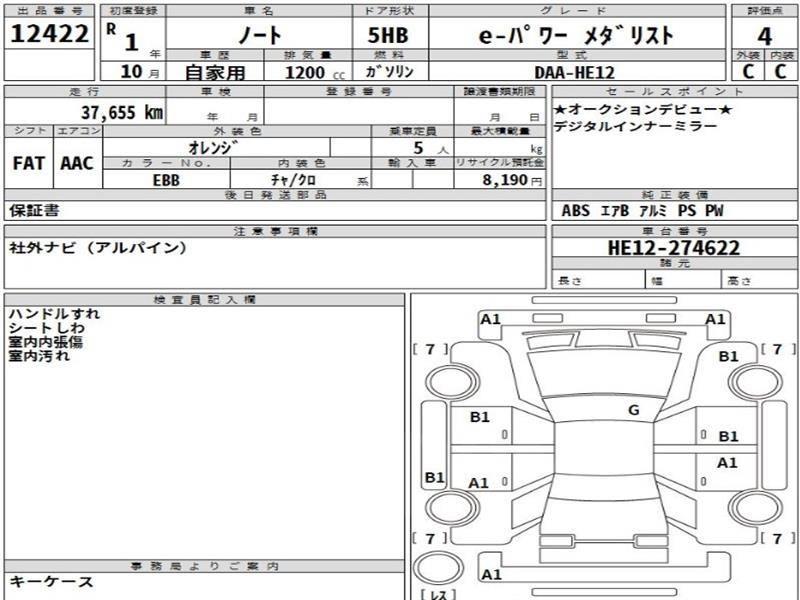Select inspector note シートしわ

(46, 328)
